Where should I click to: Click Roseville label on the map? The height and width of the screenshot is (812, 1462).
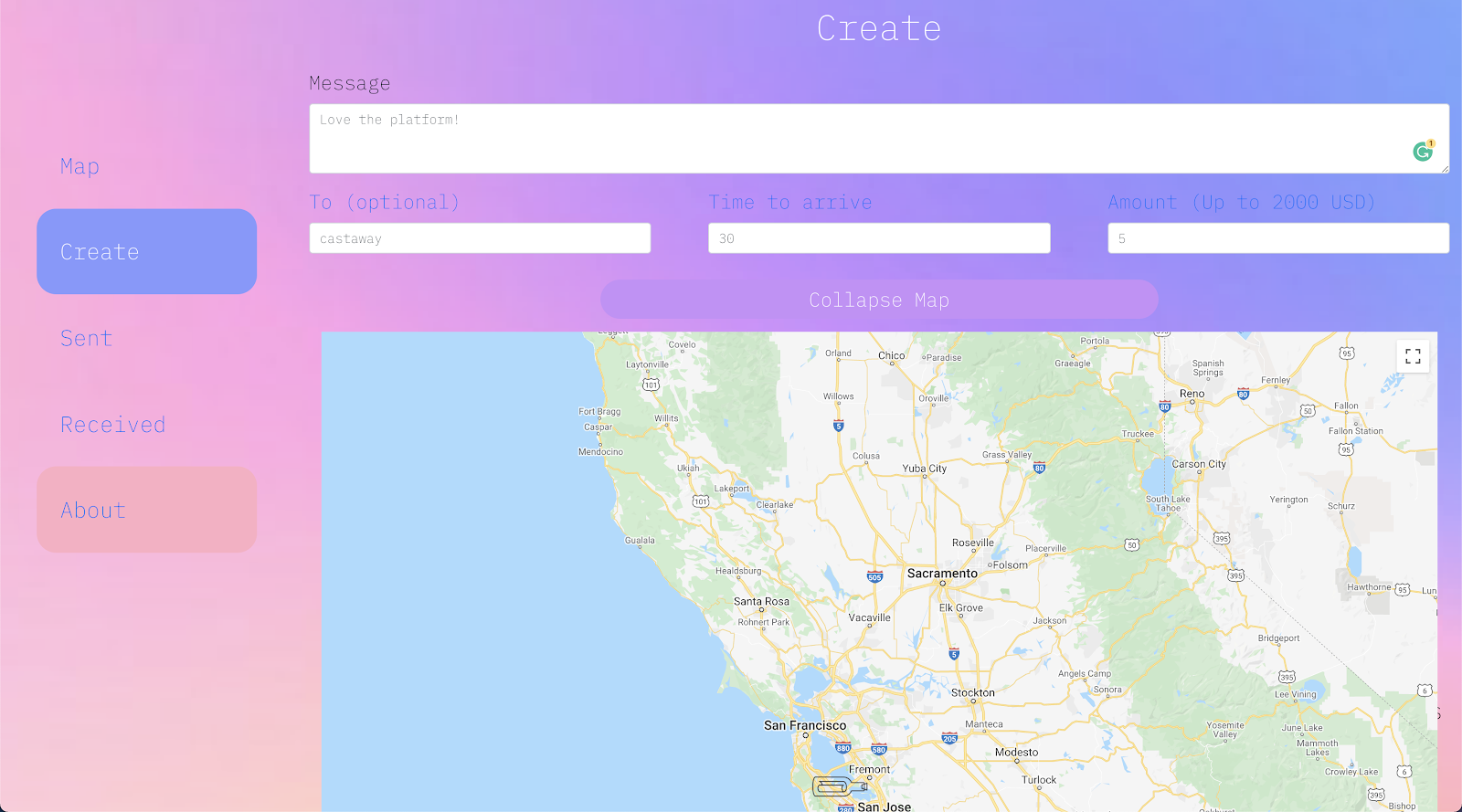(973, 543)
